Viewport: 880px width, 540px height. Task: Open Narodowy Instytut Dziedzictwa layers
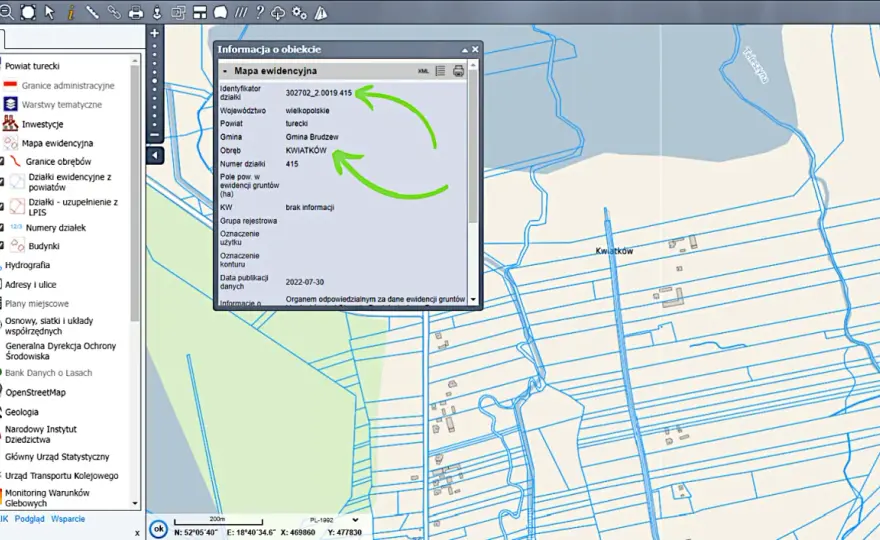coord(41,434)
